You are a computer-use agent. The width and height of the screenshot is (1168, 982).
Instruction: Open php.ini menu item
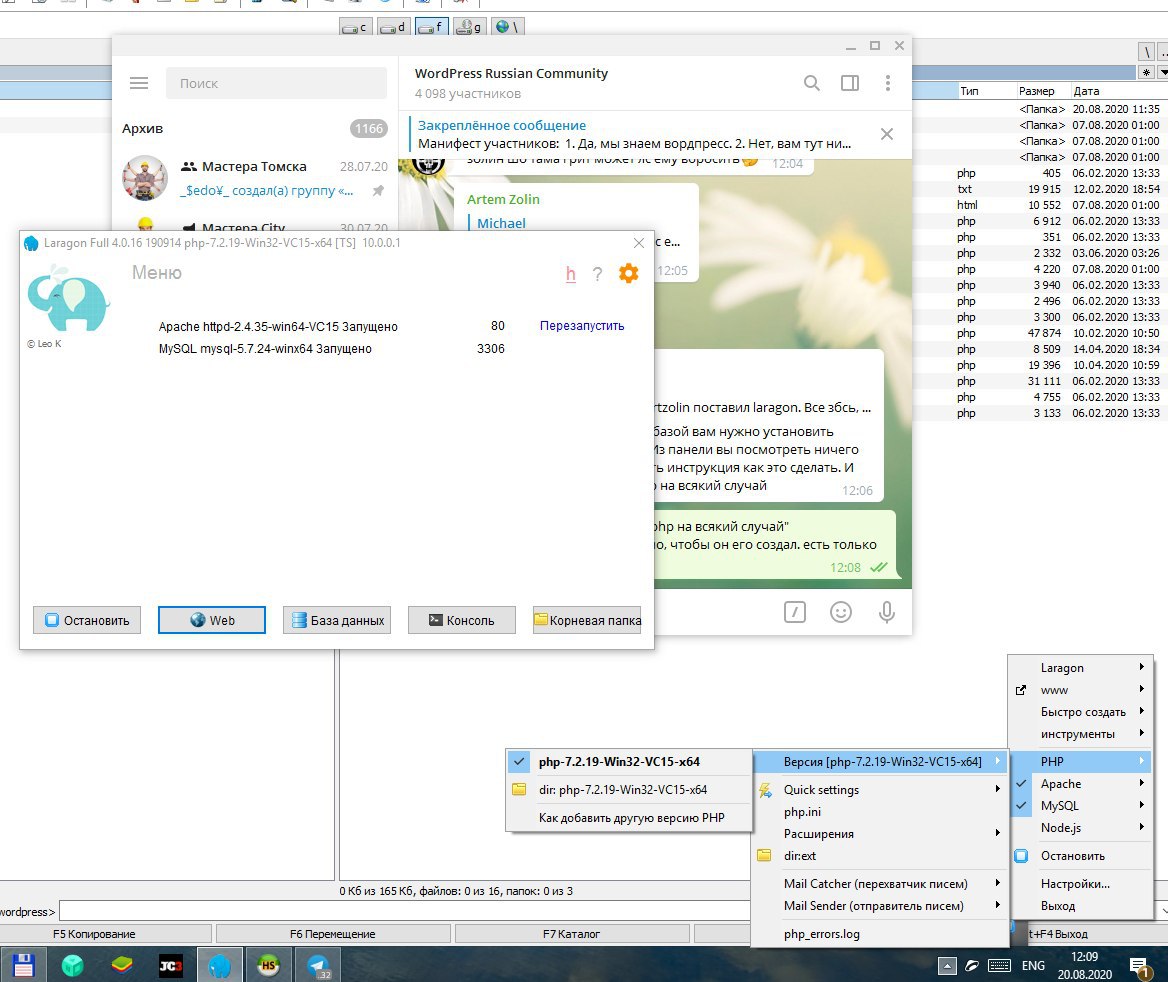[x=879, y=811]
